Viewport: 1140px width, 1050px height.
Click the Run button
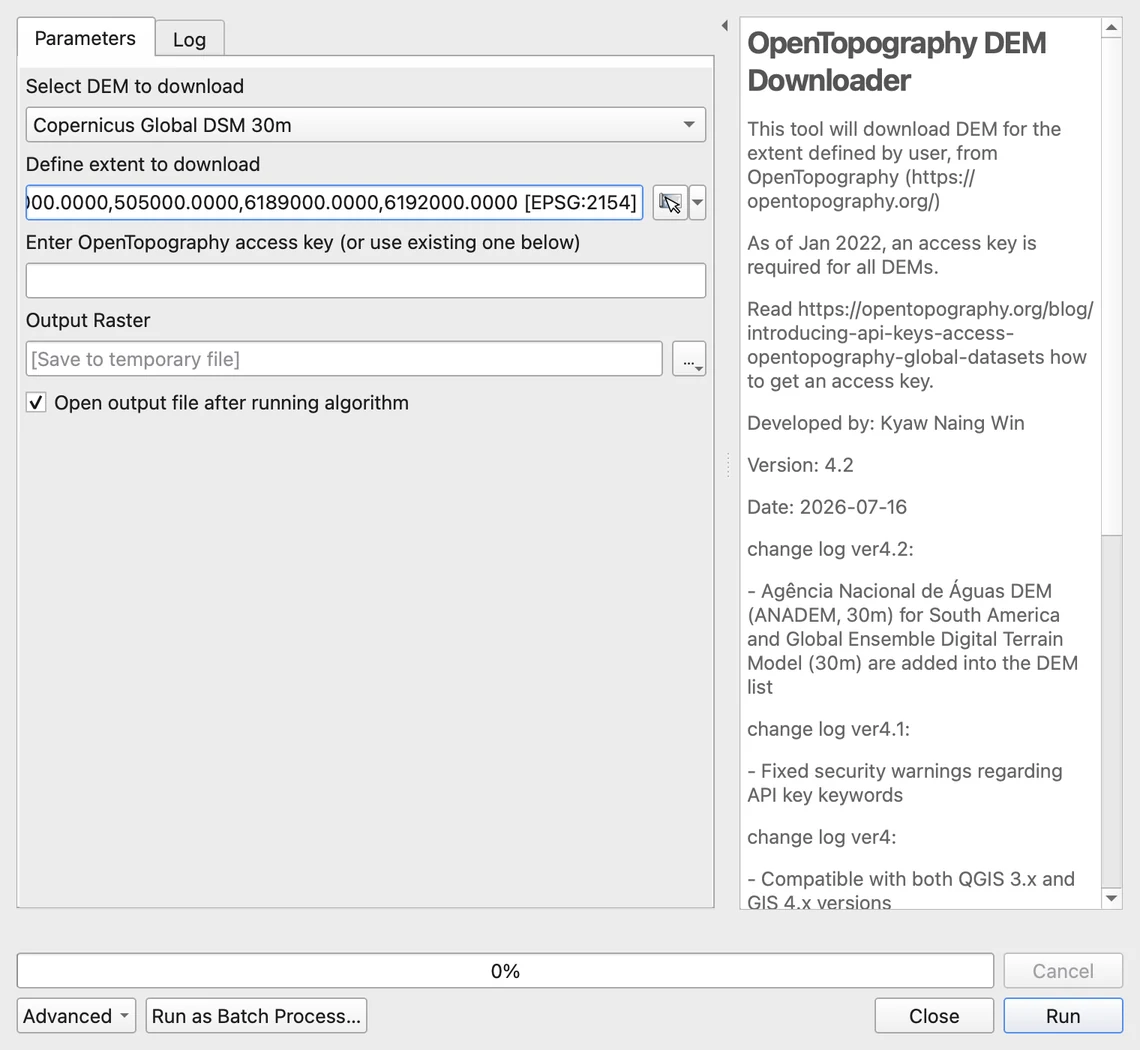[x=1063, y=1016]
